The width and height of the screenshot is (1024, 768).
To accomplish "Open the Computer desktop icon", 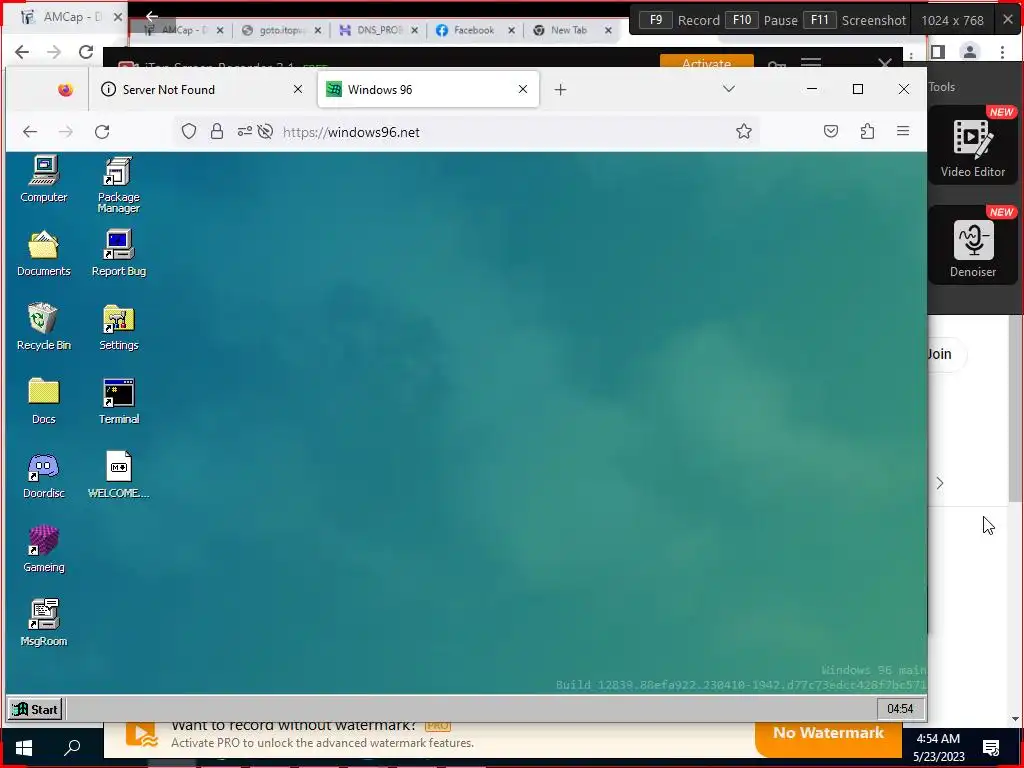I will pyautogui.click(x=43, y=180).
